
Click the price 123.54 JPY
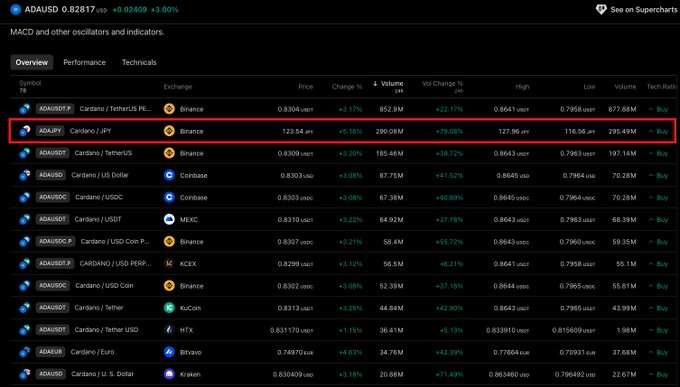[298, 131]
